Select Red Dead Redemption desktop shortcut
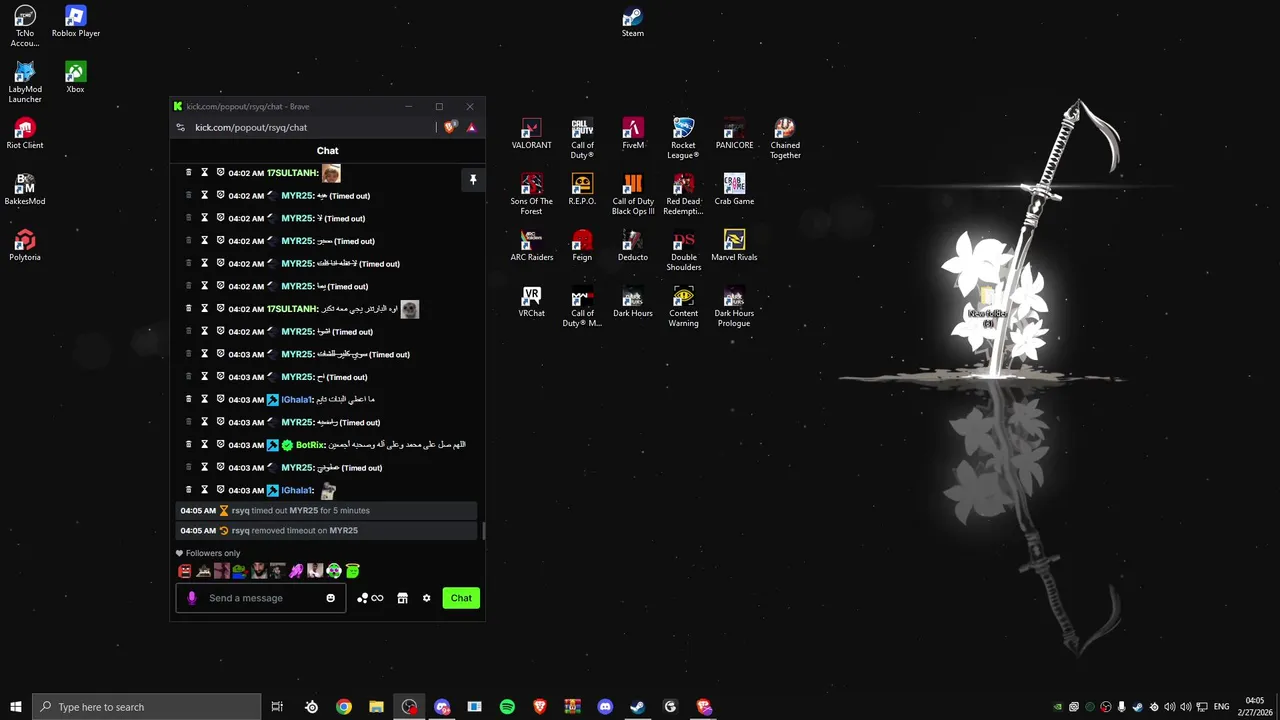The height and width of the screenshot is (720, 1280). tap(683, 194)
